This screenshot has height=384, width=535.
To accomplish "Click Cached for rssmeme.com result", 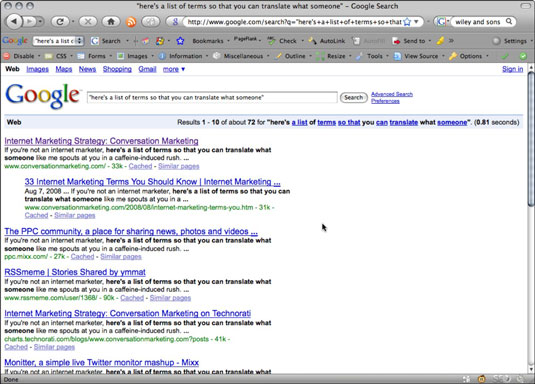I will coord(132,298).
